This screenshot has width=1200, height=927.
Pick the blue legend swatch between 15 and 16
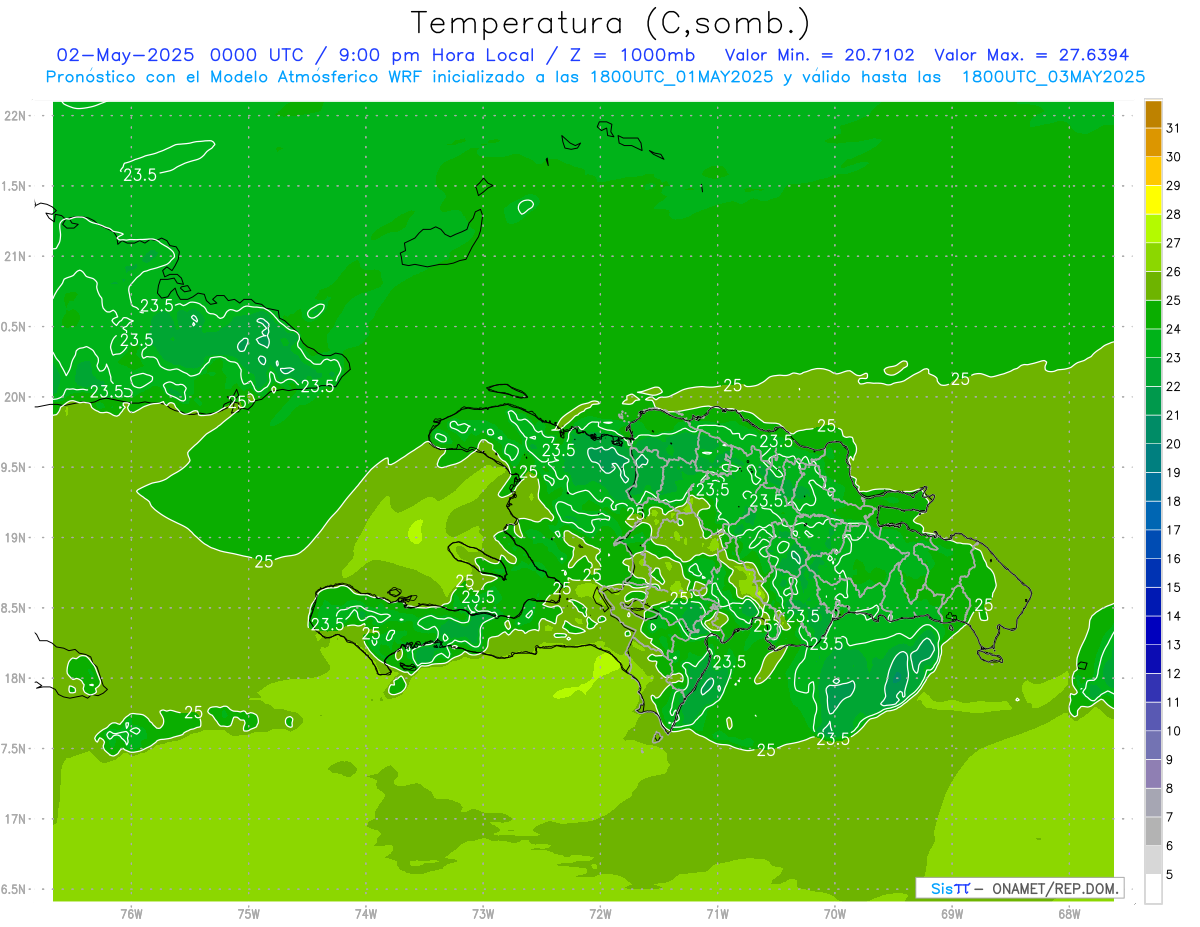(1153, 574)
